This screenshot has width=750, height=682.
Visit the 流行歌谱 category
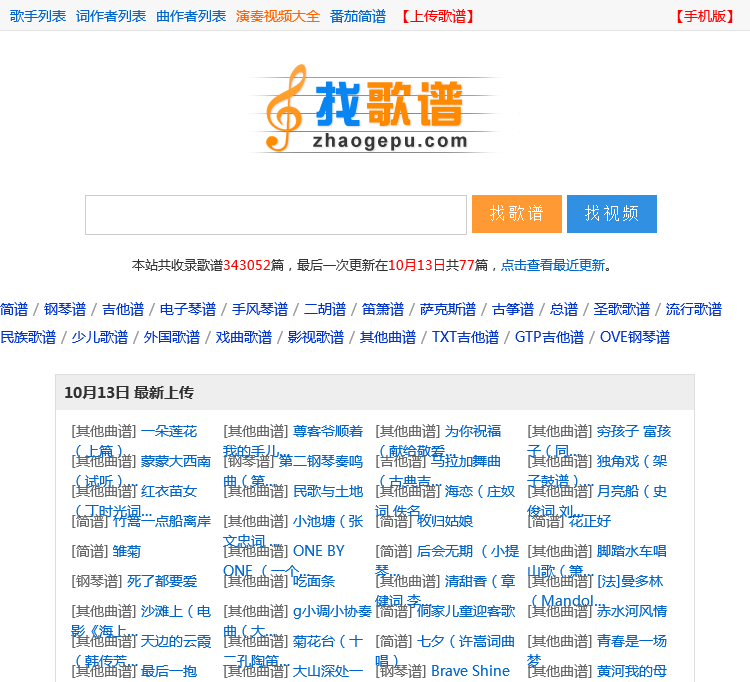(694, 309)
